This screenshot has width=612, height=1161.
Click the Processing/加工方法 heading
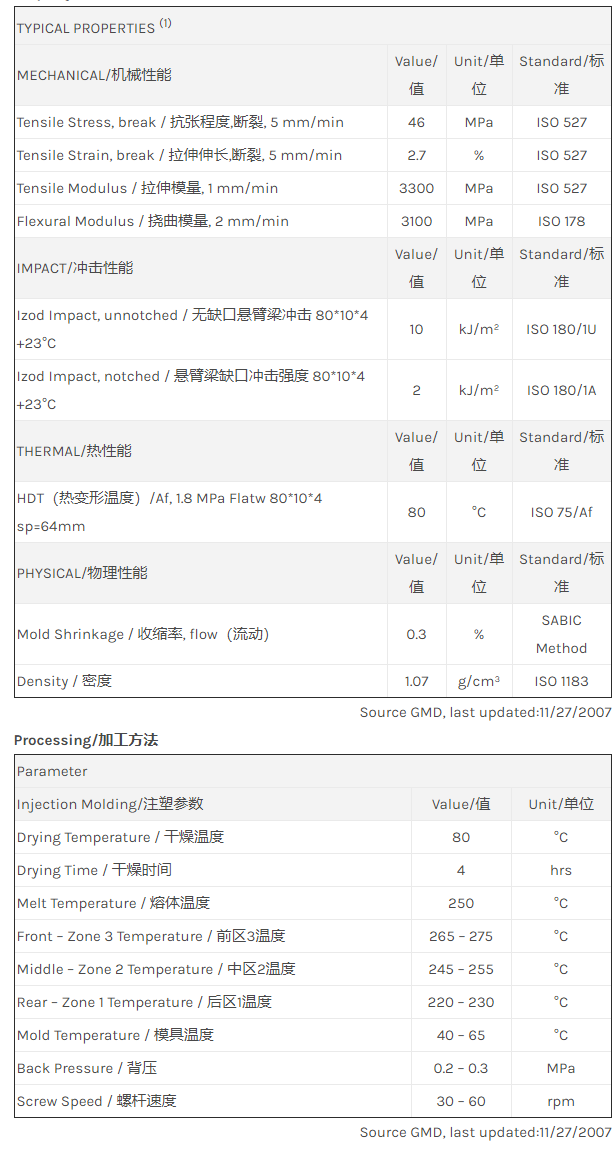tap(86, 741)
